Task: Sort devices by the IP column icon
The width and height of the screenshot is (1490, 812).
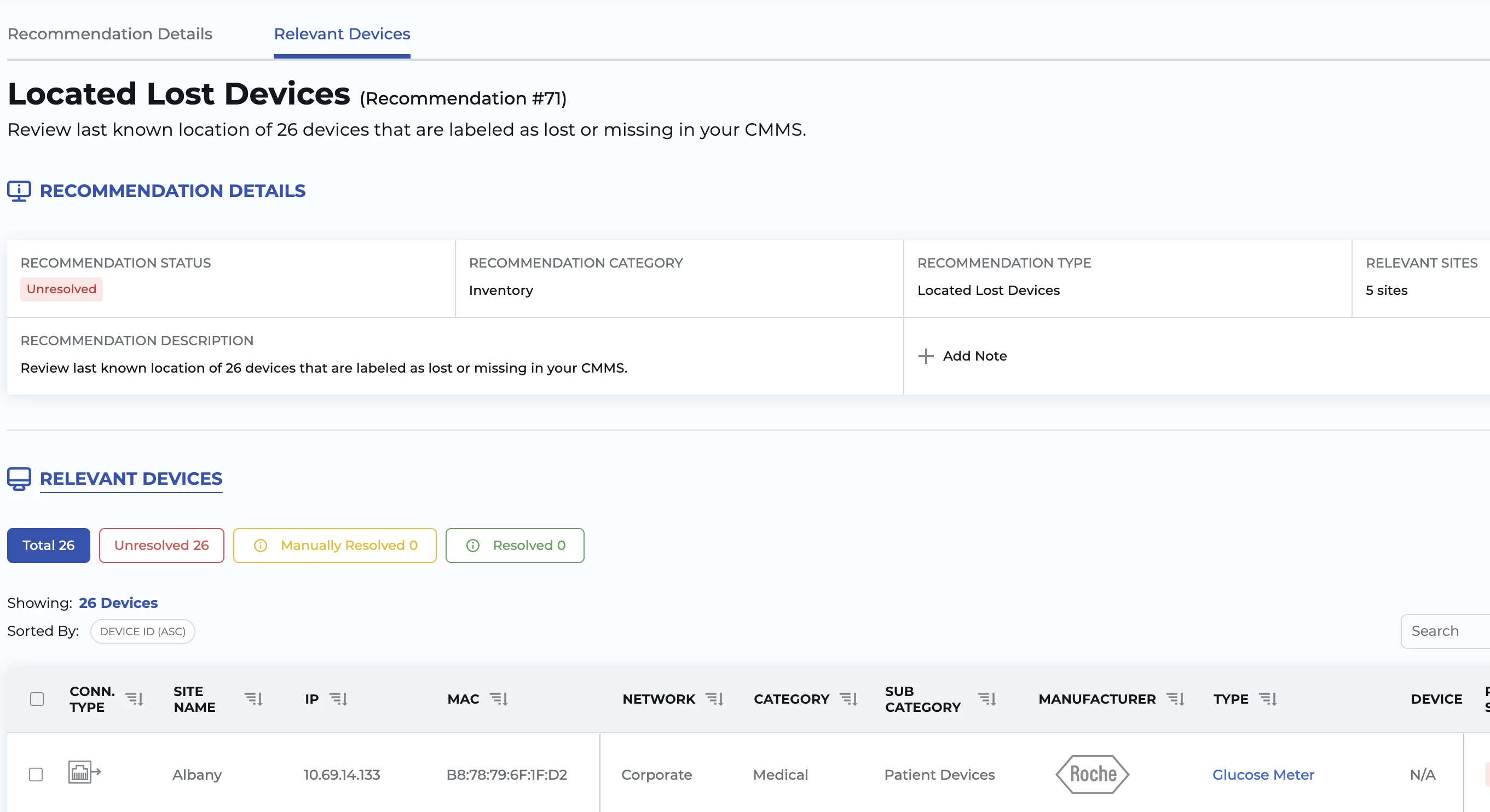Action: [338, 699]
